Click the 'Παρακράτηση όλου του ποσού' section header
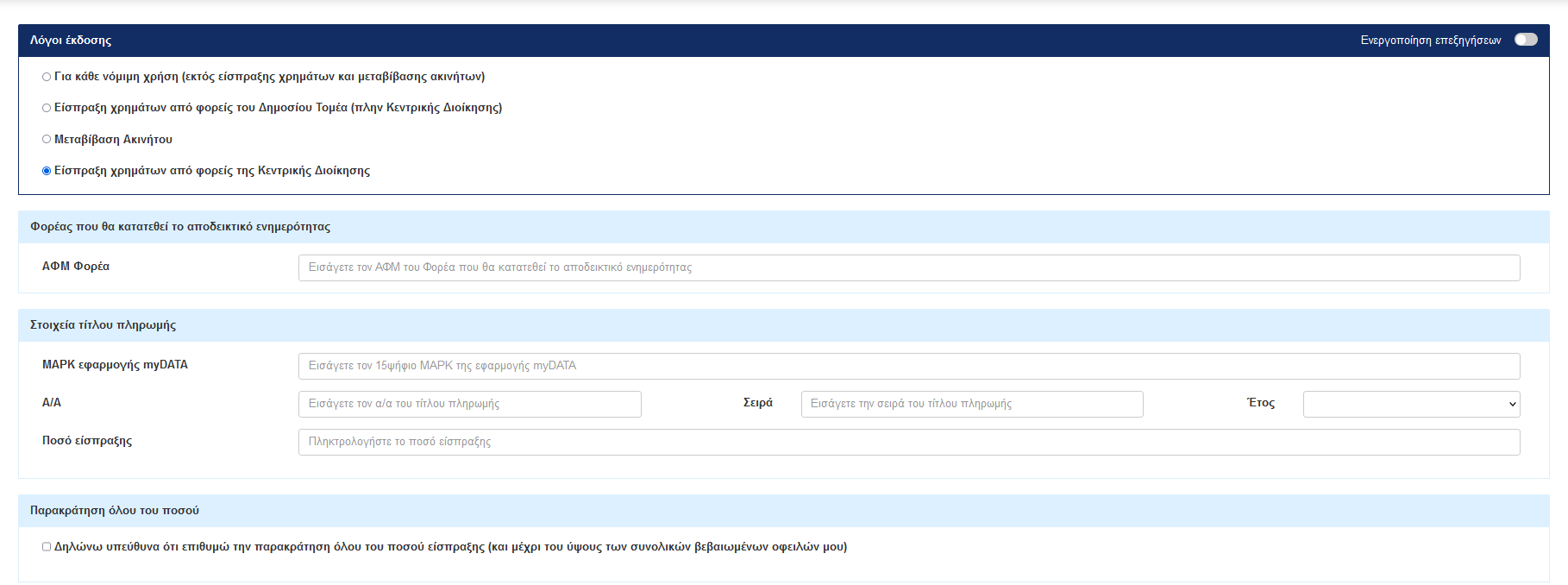1568x585 pixels. 115,511
